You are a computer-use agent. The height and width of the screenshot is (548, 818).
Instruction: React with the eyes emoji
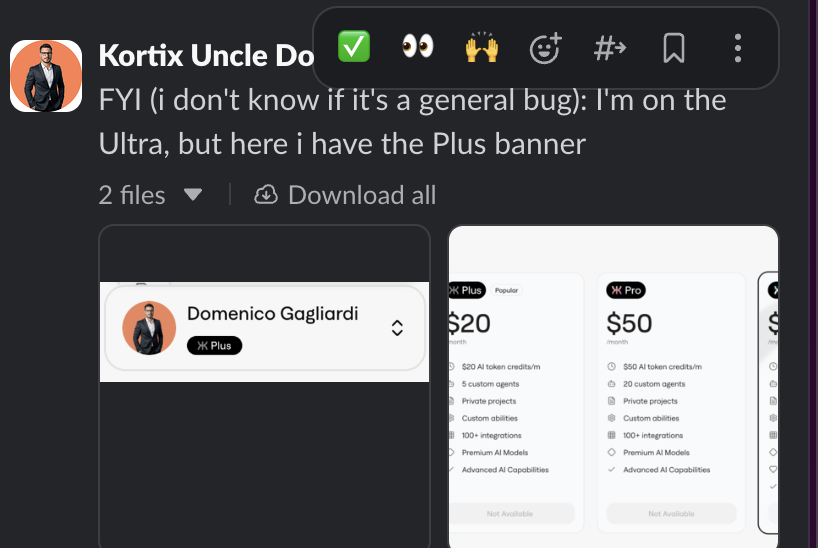pyautogui.click(x=417, y=47)
